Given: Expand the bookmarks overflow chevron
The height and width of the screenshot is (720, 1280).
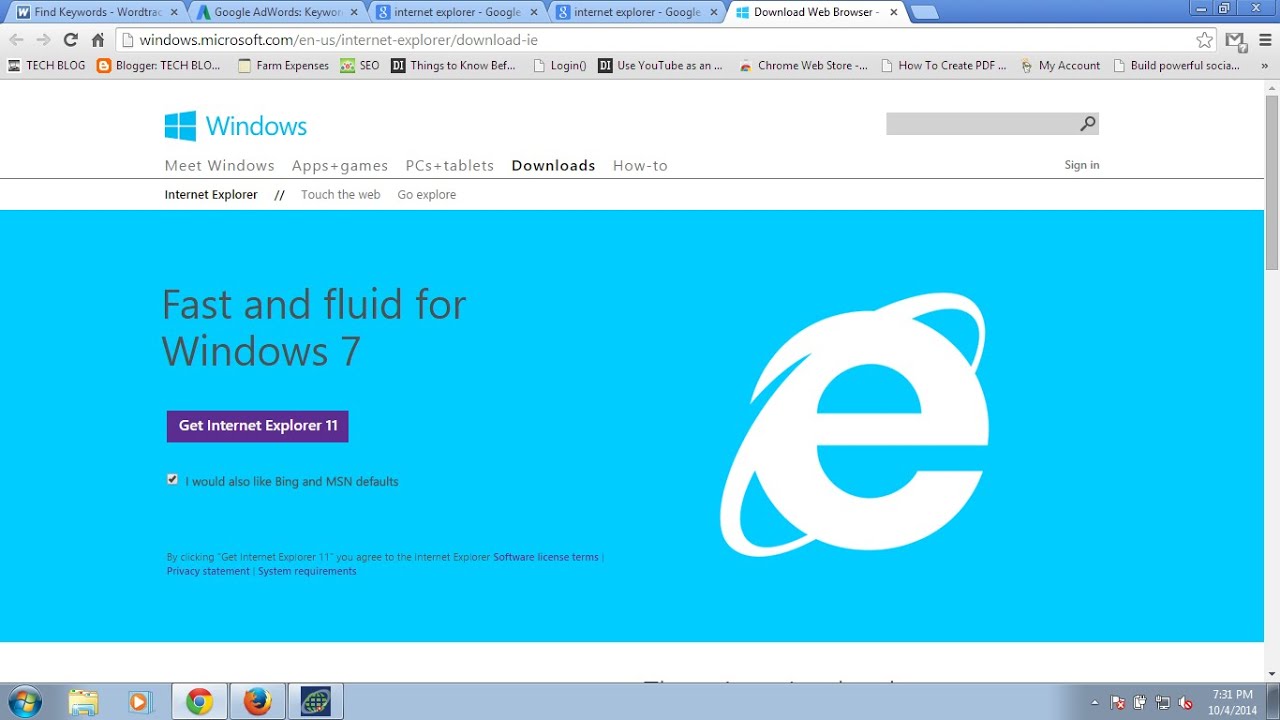Looking at the screenshot, I should [x=1265, y=66].
